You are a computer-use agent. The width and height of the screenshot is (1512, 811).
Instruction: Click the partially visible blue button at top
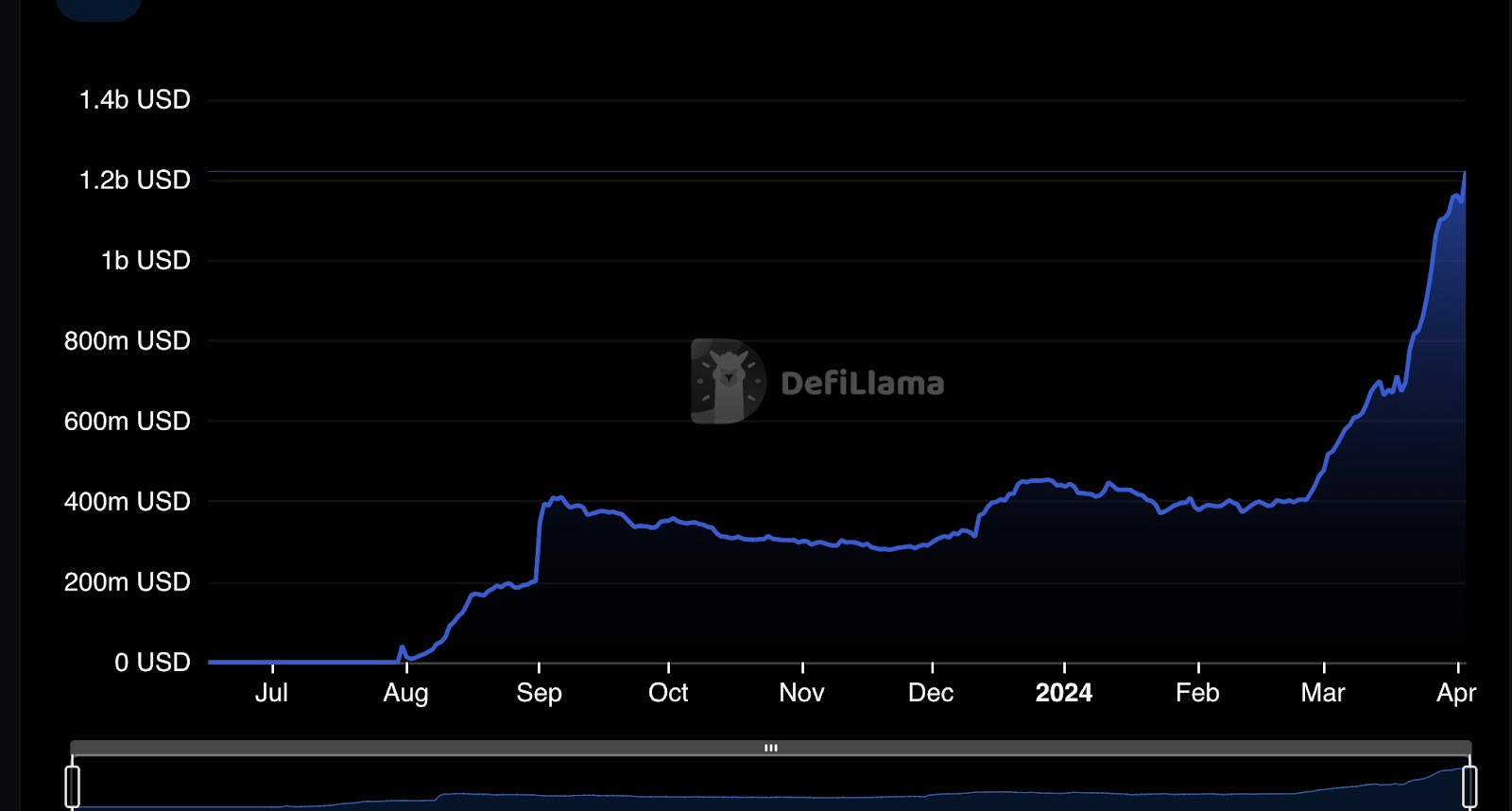pos(99,9)
